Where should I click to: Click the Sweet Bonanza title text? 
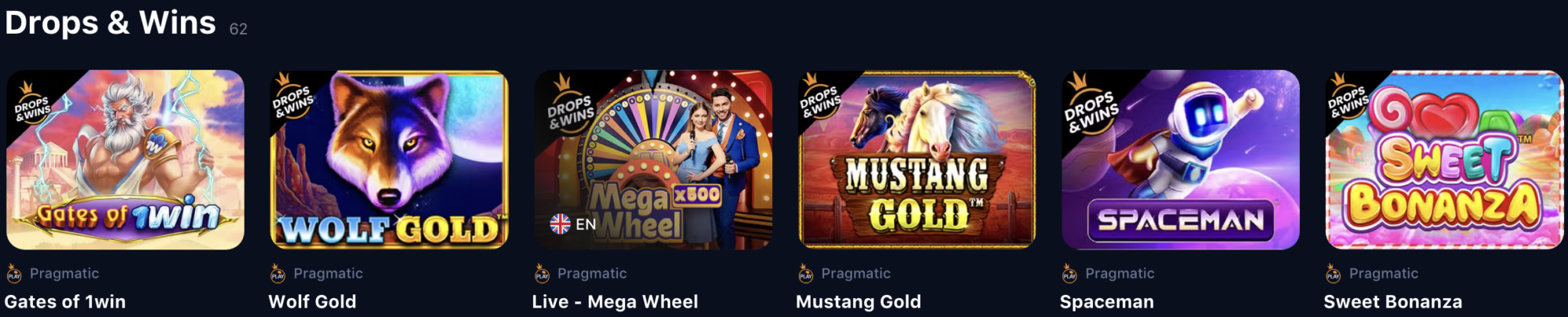pos(1393,302)
